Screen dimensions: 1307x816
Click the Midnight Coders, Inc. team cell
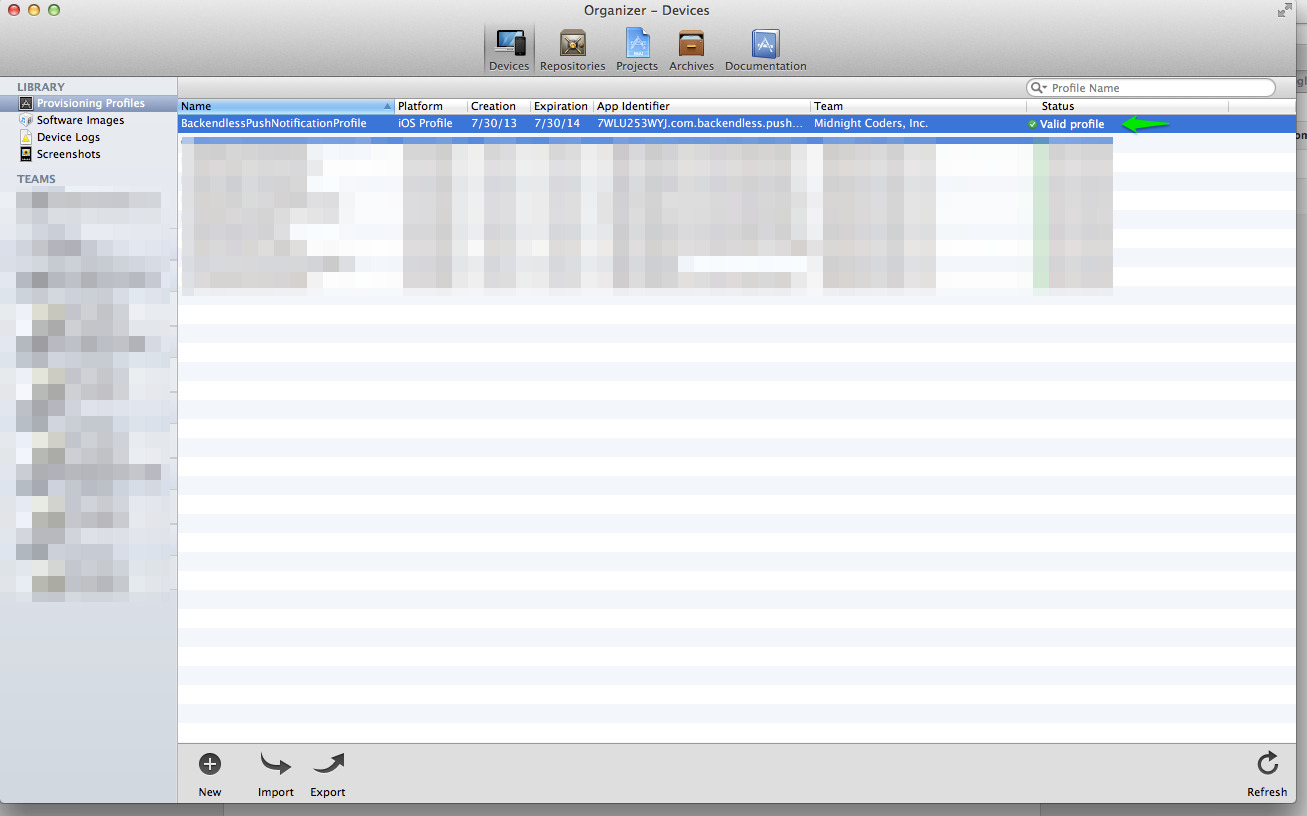[871, 124]
